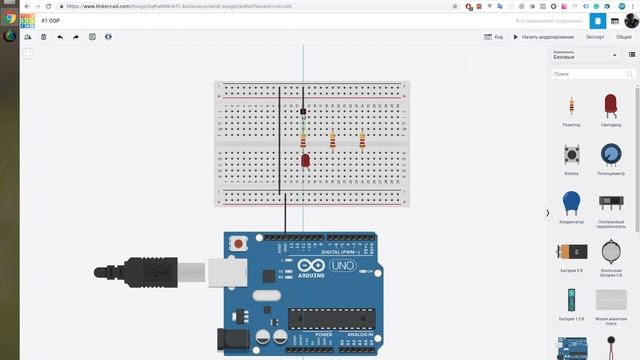Go back in the browser
The width and height of the screenshot is (640, 360).
pos(27,6)
